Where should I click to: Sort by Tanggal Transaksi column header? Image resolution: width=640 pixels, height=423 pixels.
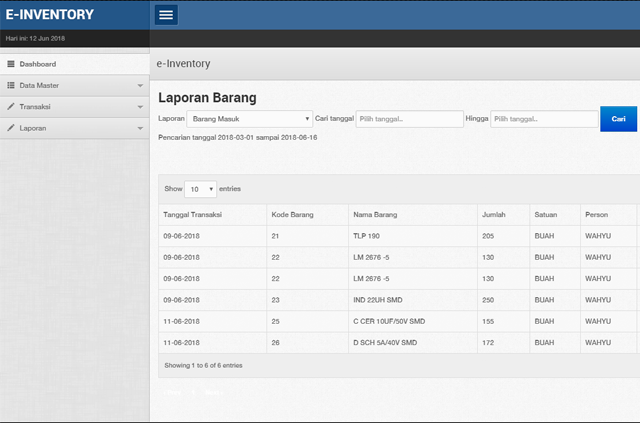tap(192, 215)
